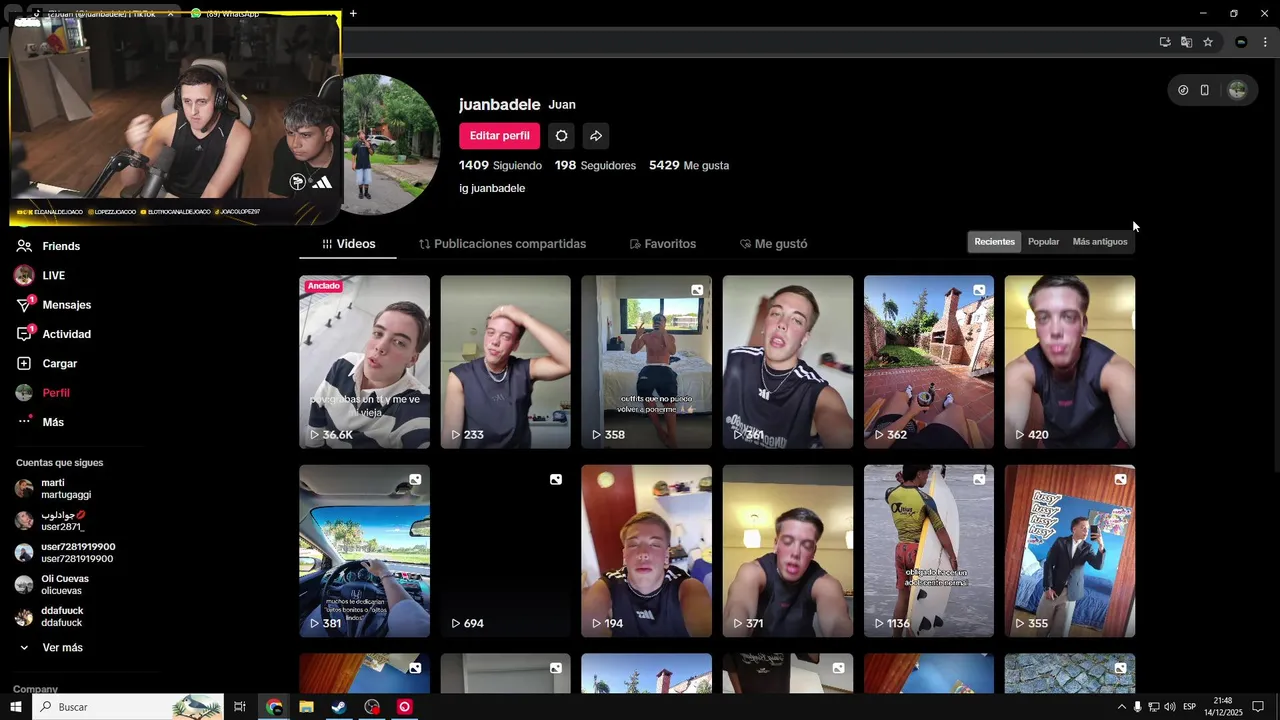Open the 1409 Siguiendo list
The width and height of the screenshot is (1280, 720).
pos(500,165)
